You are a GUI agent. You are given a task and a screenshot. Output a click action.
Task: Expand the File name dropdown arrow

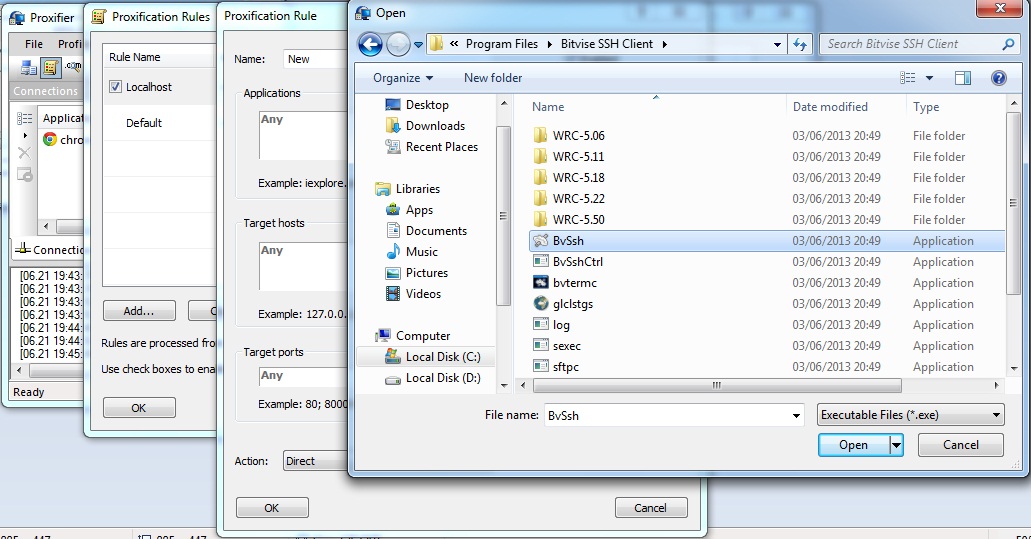[x=796, y=415]
